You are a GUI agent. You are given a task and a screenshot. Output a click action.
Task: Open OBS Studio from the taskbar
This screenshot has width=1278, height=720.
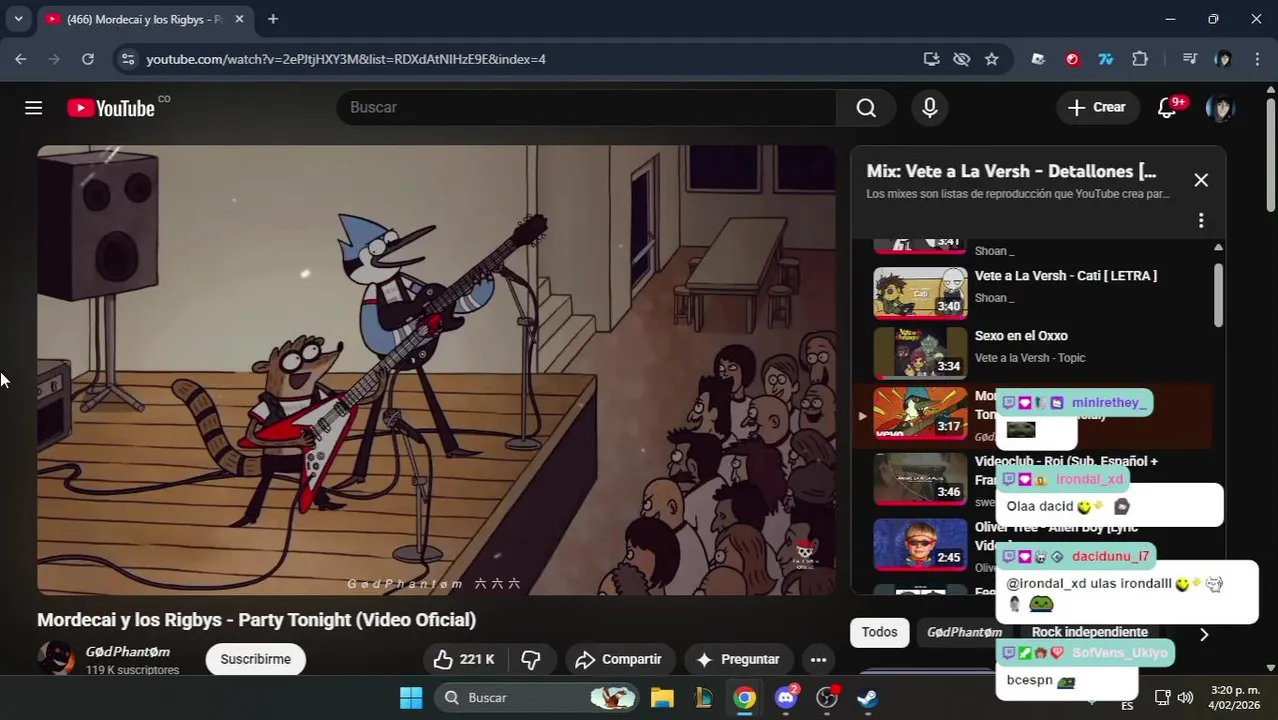(827, 698)
